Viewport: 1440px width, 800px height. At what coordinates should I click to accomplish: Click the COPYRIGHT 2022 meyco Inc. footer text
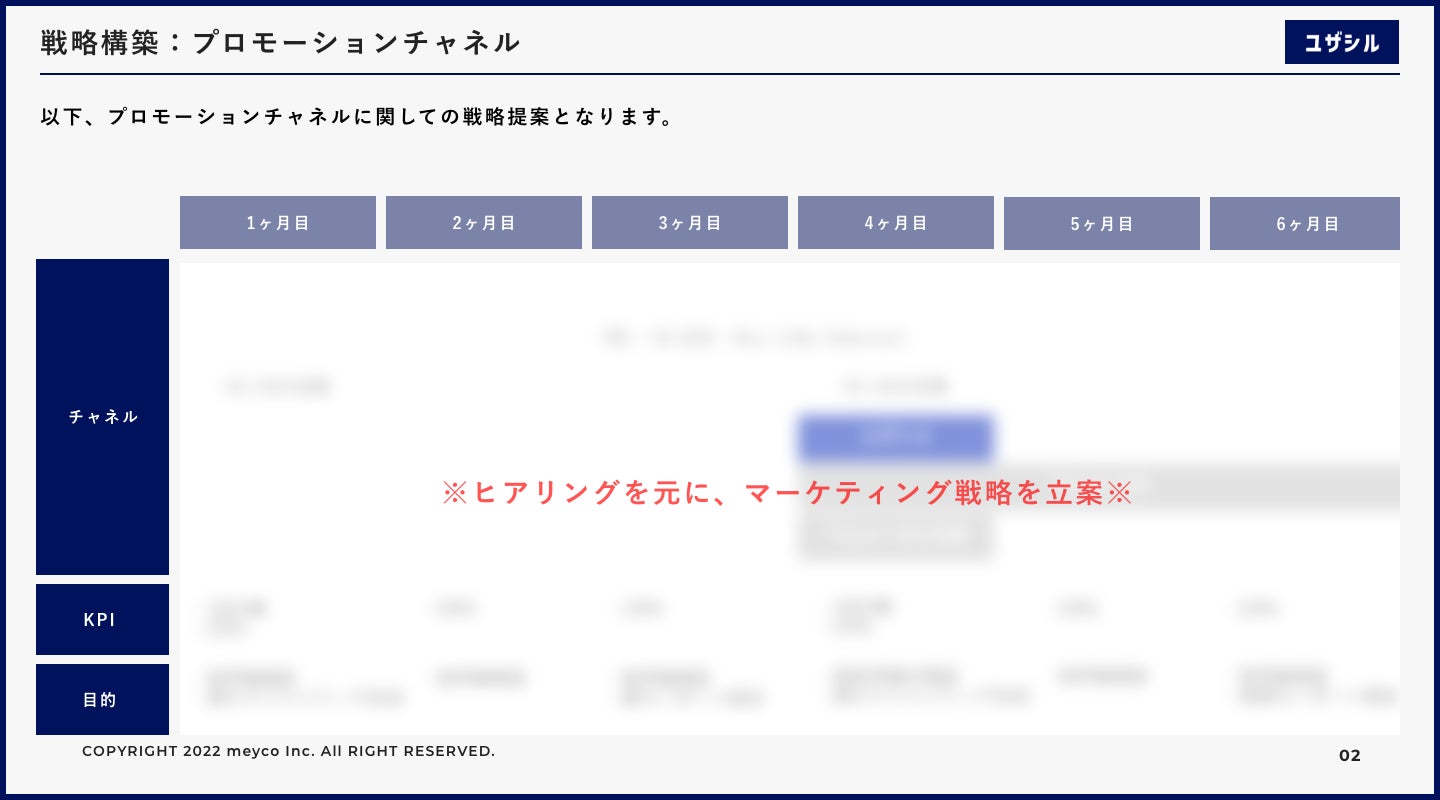click(x=288, y=751)
